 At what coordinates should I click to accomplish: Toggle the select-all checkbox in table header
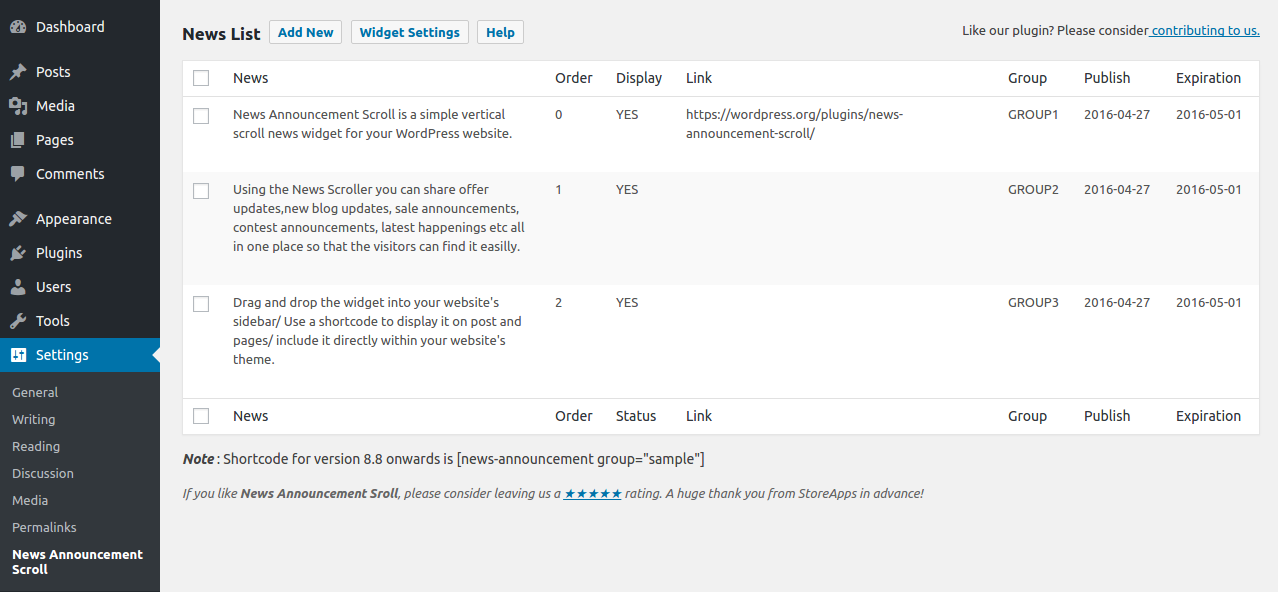(x=201, y=78)
